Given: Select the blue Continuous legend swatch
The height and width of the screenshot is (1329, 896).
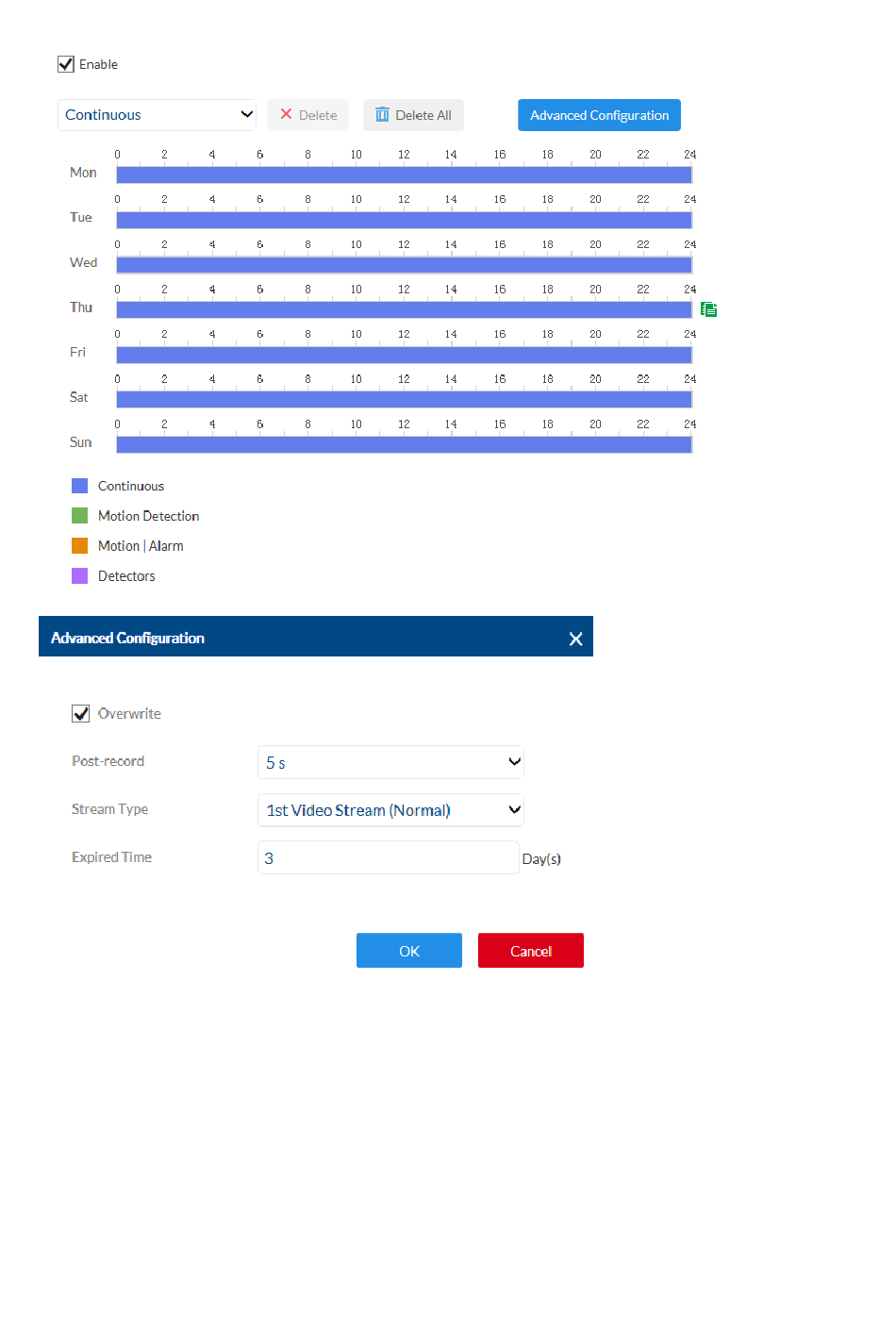Looking at the screenshot, I should [80, 486].
